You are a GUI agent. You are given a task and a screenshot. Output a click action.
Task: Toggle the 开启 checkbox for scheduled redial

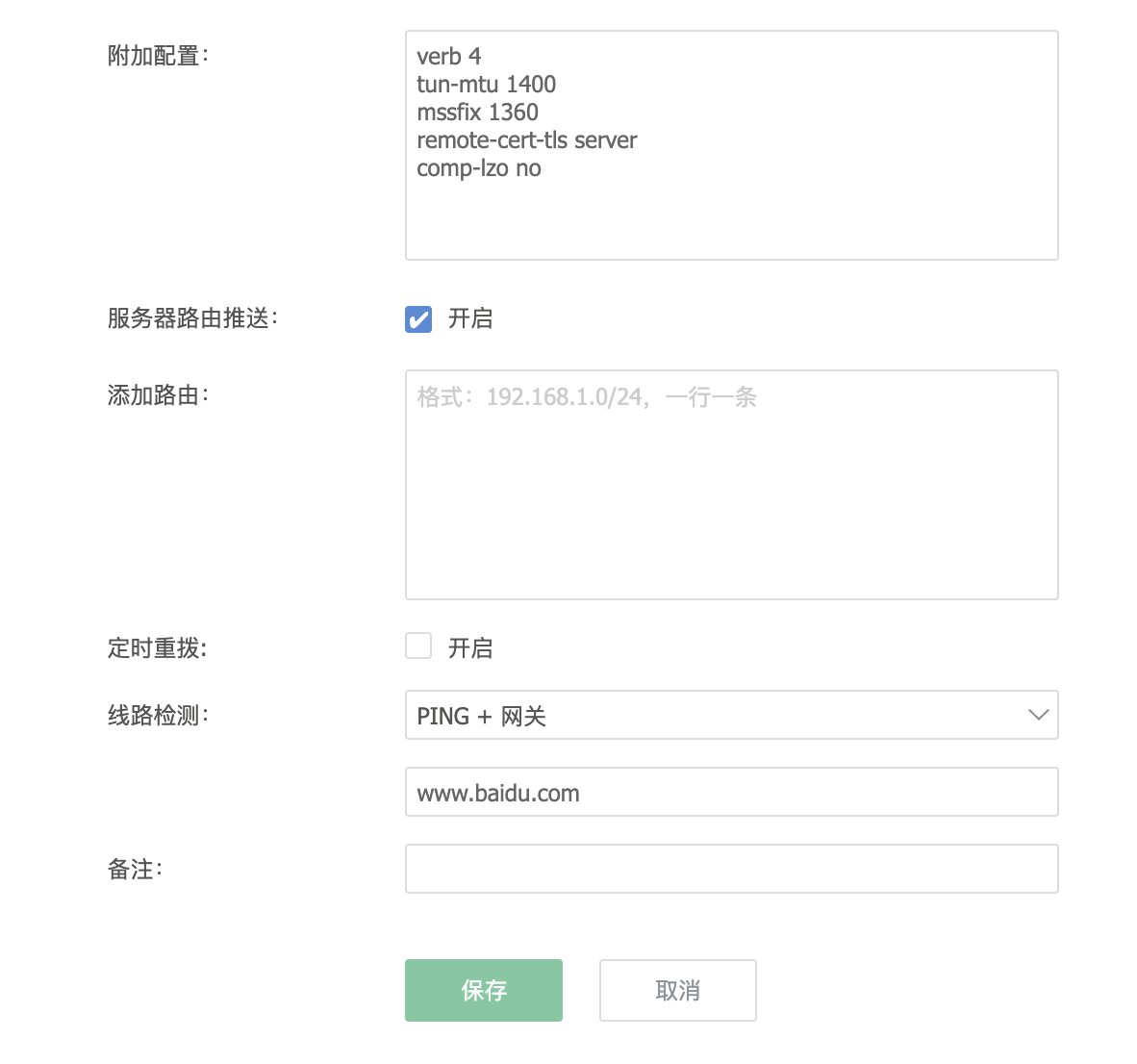[418, 646]
